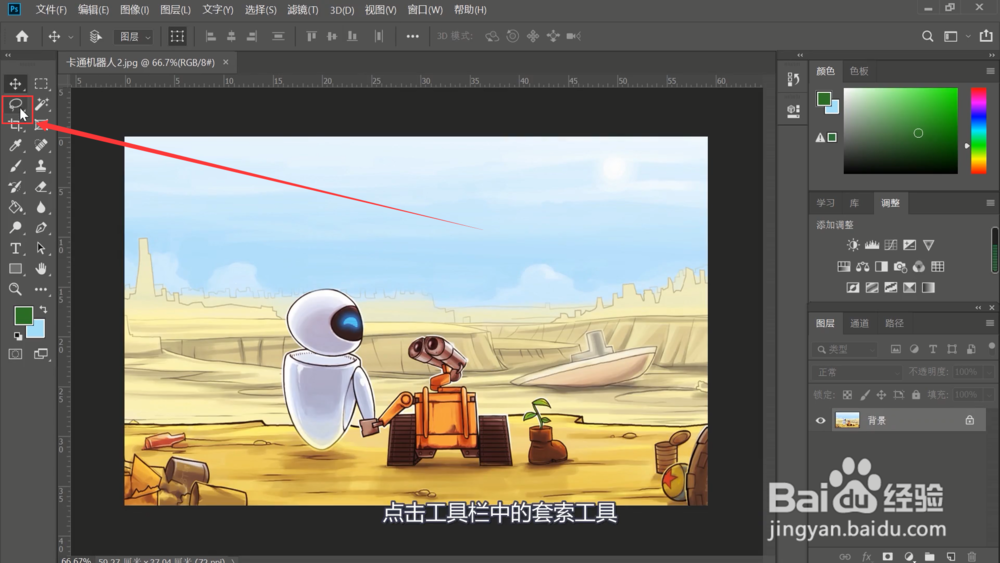Open the Edit Toolbar three-dots menu

41,289
